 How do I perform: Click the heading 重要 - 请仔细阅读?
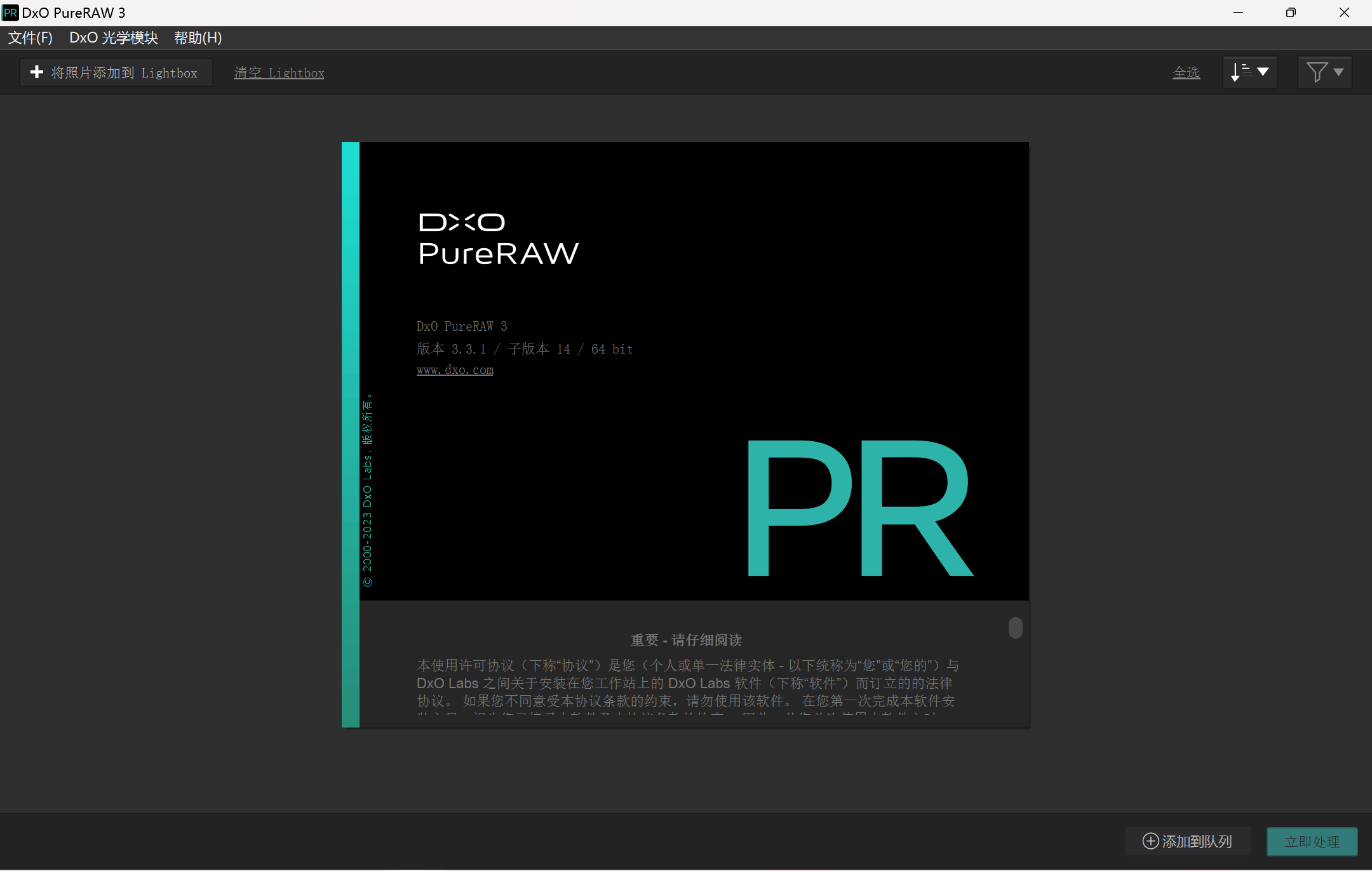pos(686,640)
